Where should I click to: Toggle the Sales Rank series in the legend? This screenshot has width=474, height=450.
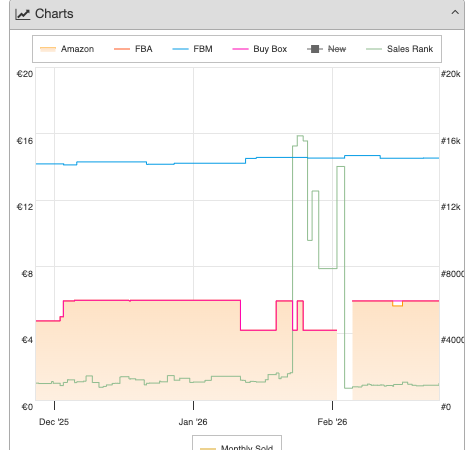click(399, 49)
